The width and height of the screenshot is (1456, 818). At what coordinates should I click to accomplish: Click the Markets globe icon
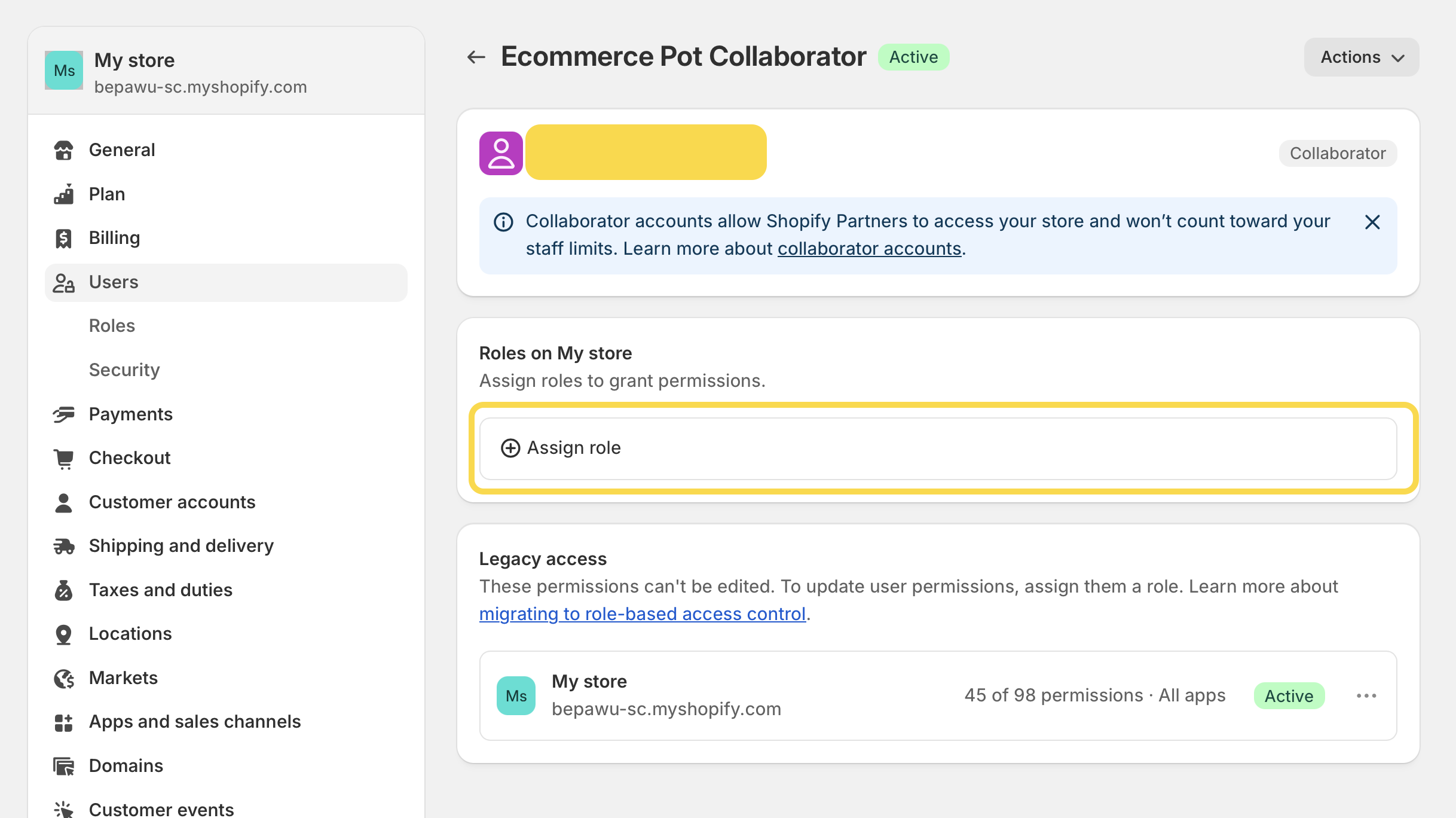[x=63, y=678]
